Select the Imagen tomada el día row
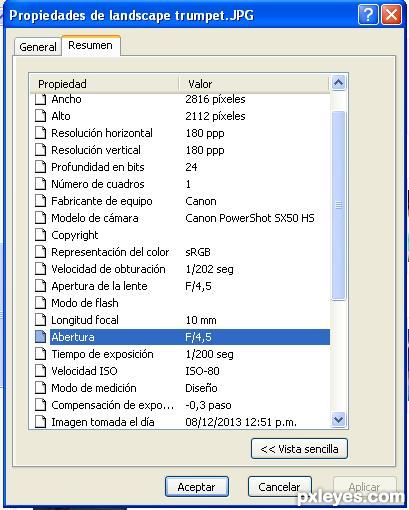Viewport: 409px width, 510px height. point(182,422)
